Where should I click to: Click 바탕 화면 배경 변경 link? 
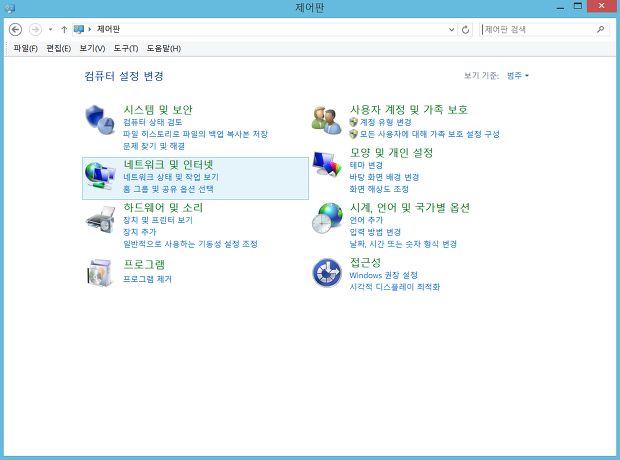384,177
